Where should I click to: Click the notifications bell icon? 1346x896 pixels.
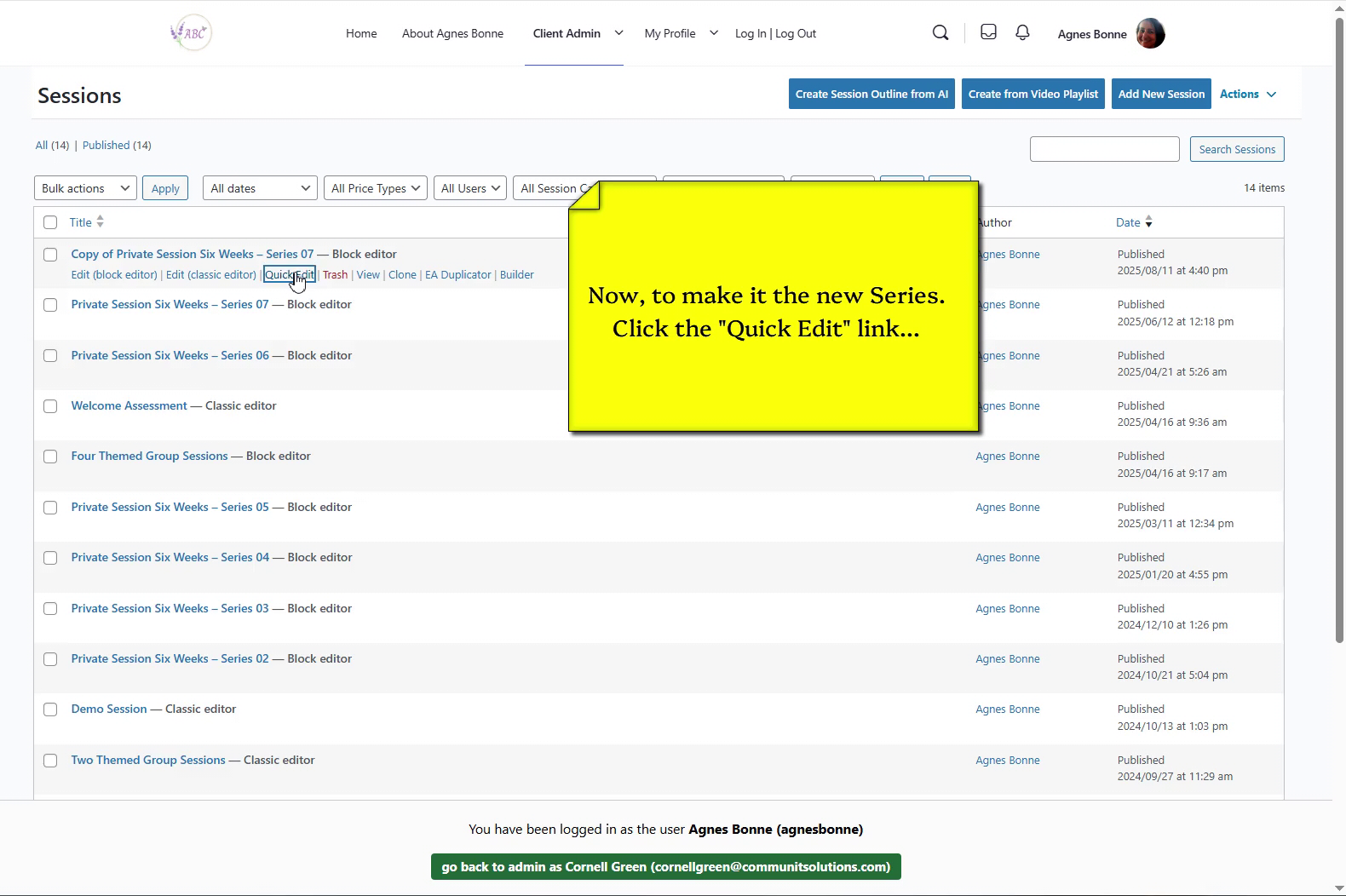pyautogui.click(x=1022, y=32)
